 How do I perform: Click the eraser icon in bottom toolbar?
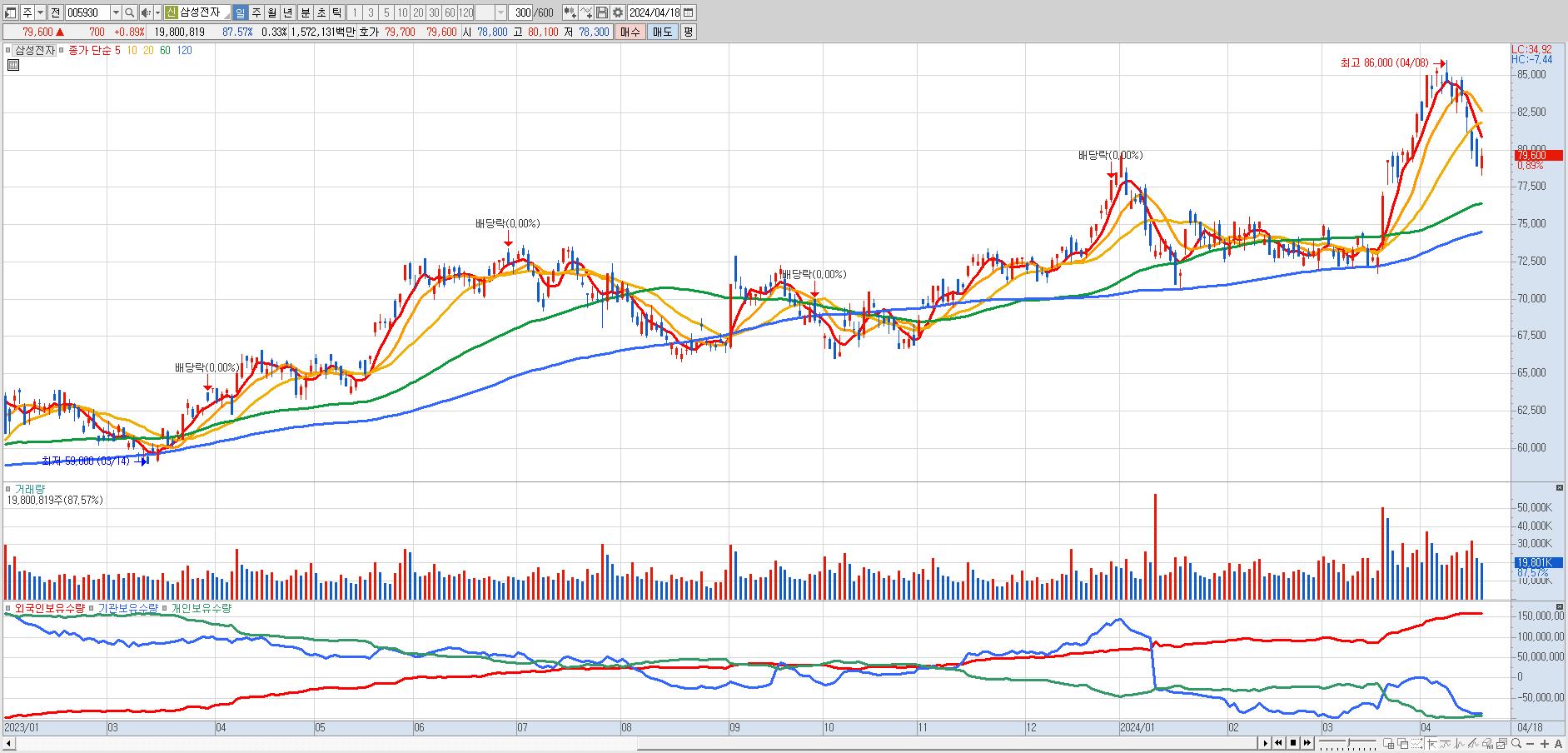[x=1487, y=743]
